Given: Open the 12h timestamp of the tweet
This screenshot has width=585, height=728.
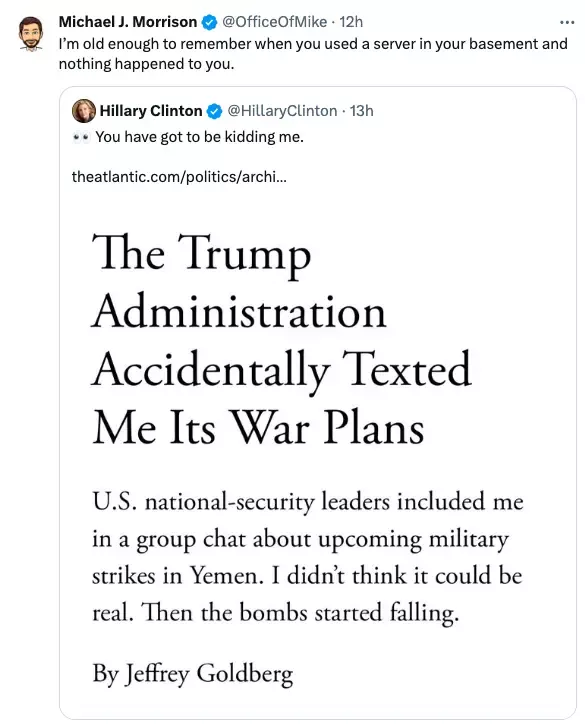Looking at the screenshot, I should click(x=351, y=22).
